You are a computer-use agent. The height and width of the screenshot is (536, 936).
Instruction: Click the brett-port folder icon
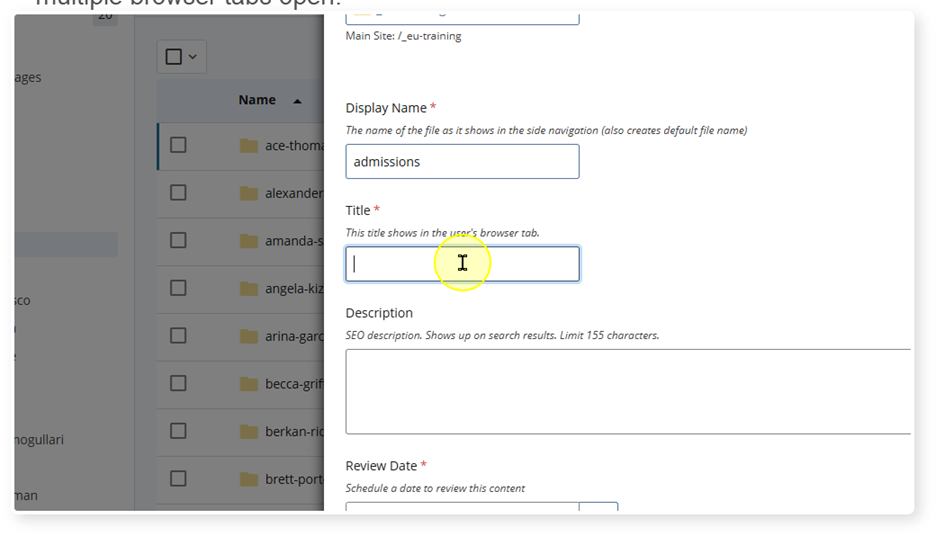249,479
